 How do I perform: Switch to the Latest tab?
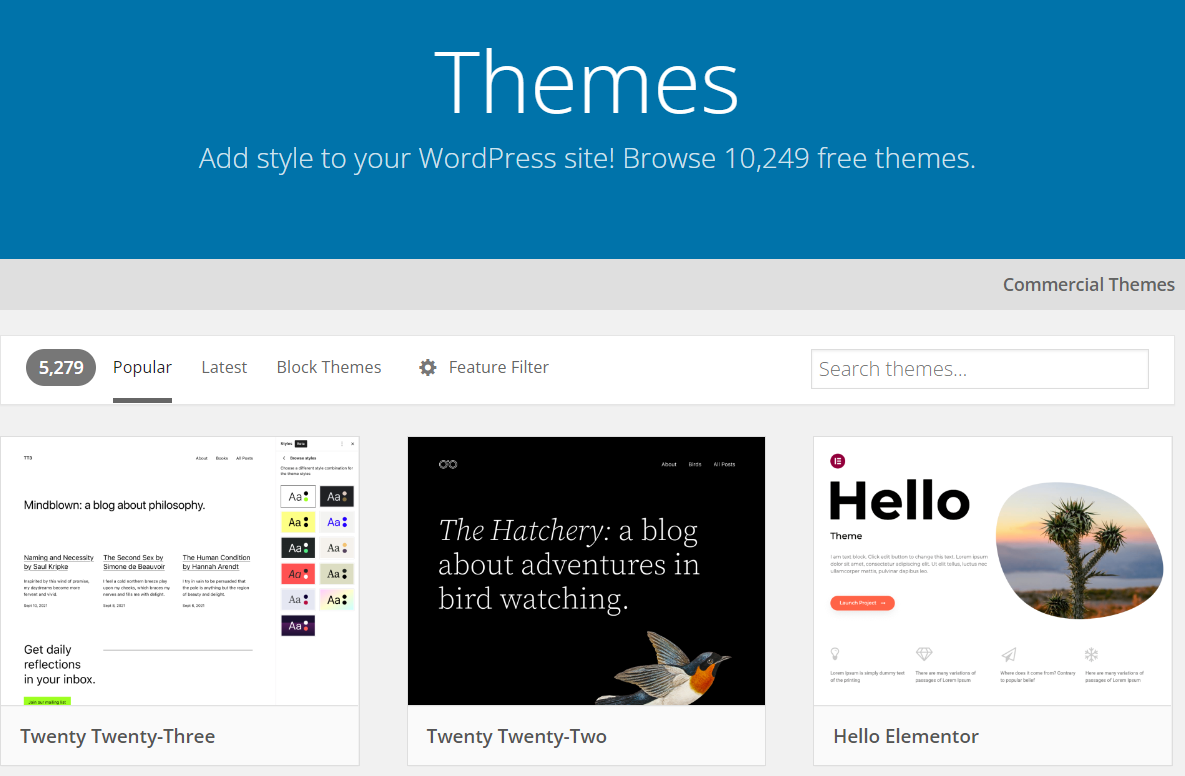[x=224, y=367]
